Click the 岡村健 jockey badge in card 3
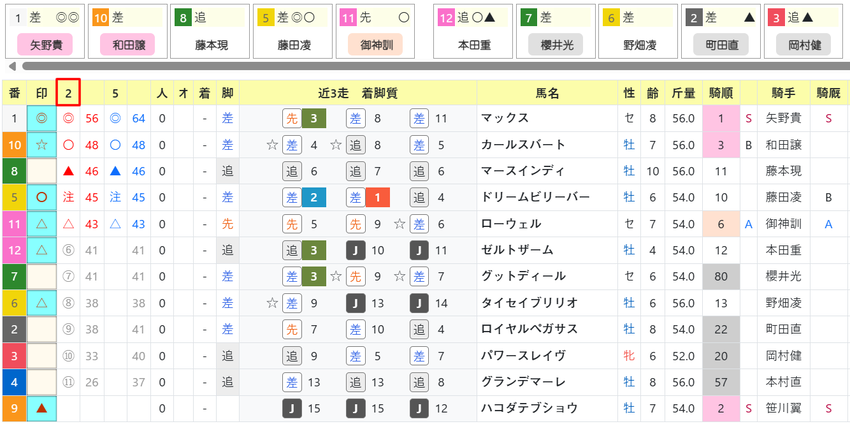 coord(803,45)
